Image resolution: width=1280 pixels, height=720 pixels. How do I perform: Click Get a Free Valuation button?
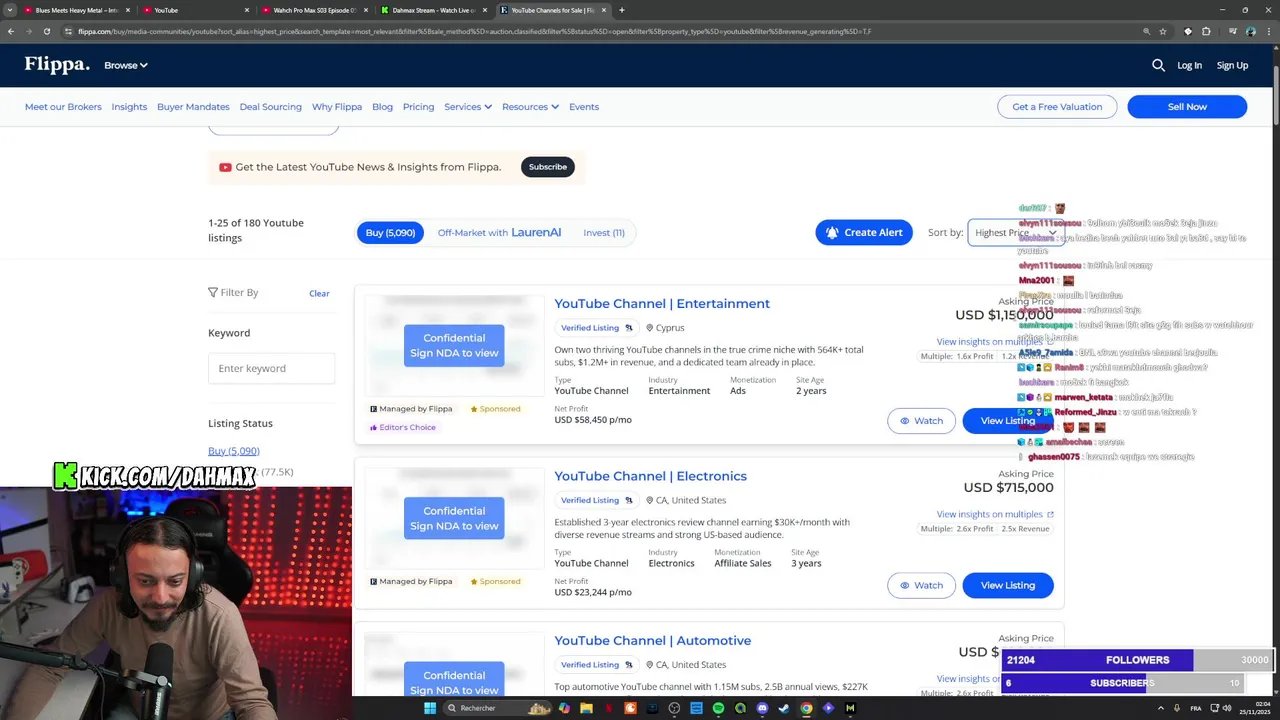point(1057,107)
